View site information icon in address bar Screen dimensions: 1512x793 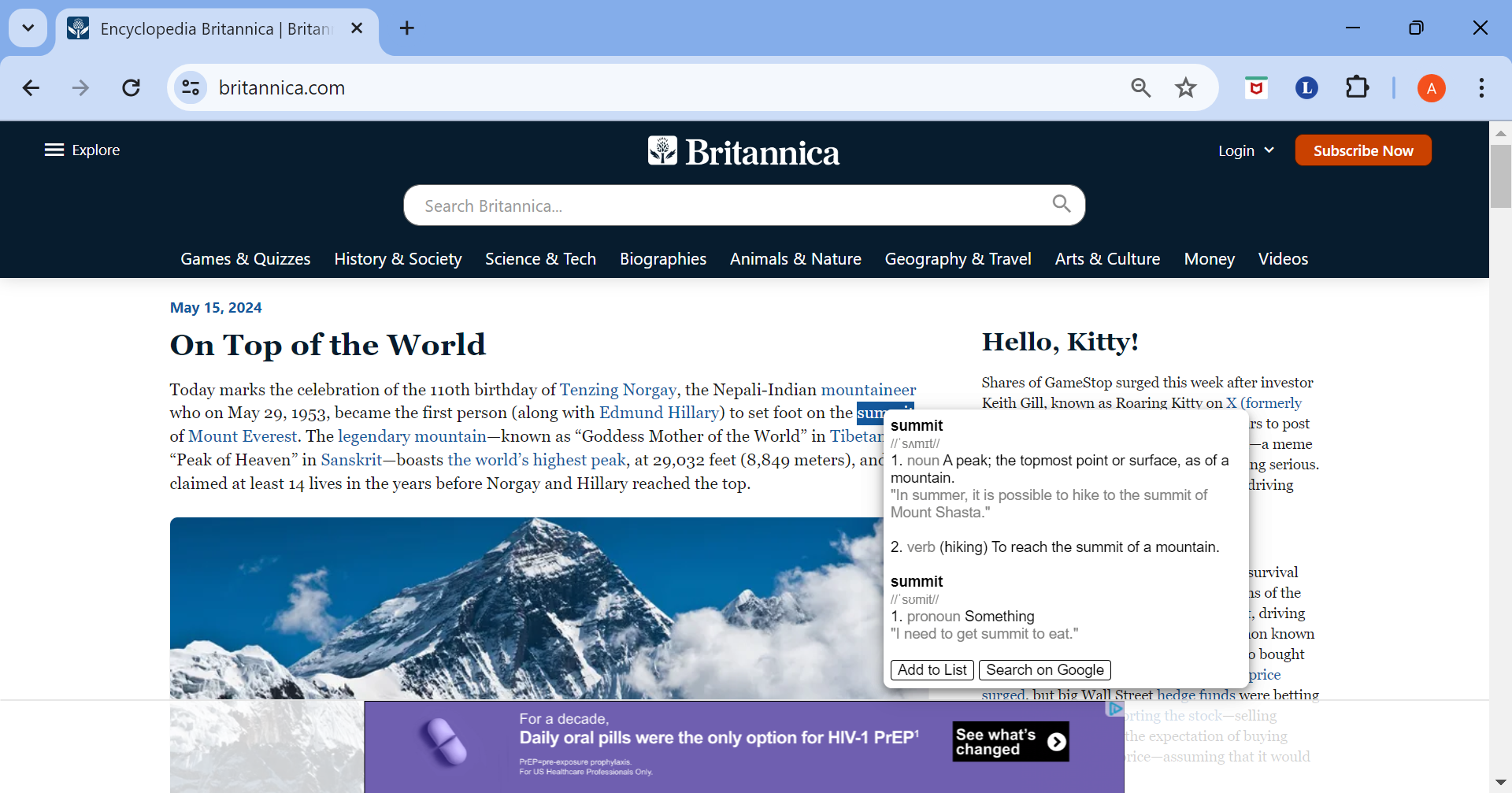(191, 87)
